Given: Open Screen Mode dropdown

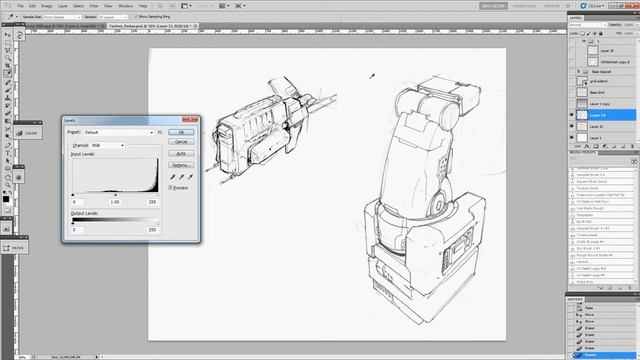Looking at the screenshot, I should [x=239, y=6].
